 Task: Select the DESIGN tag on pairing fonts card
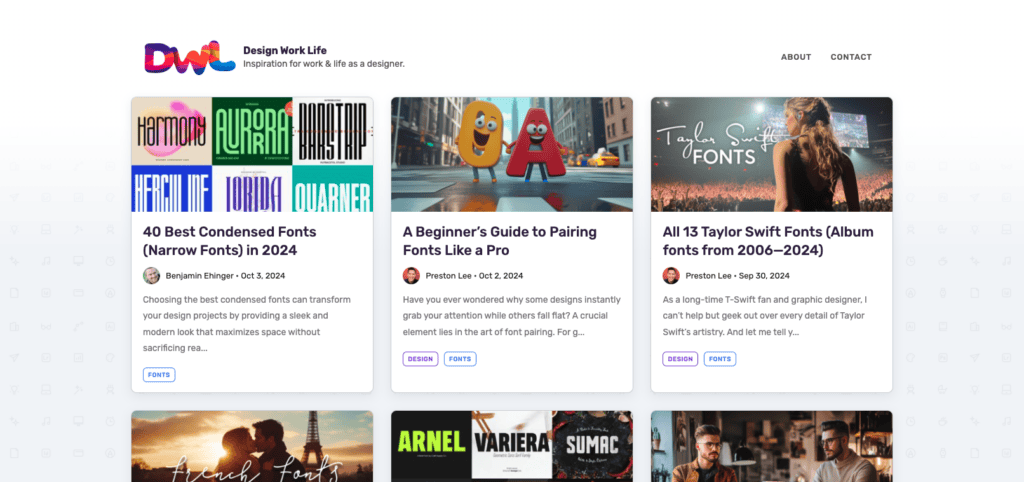pos(421,359)
